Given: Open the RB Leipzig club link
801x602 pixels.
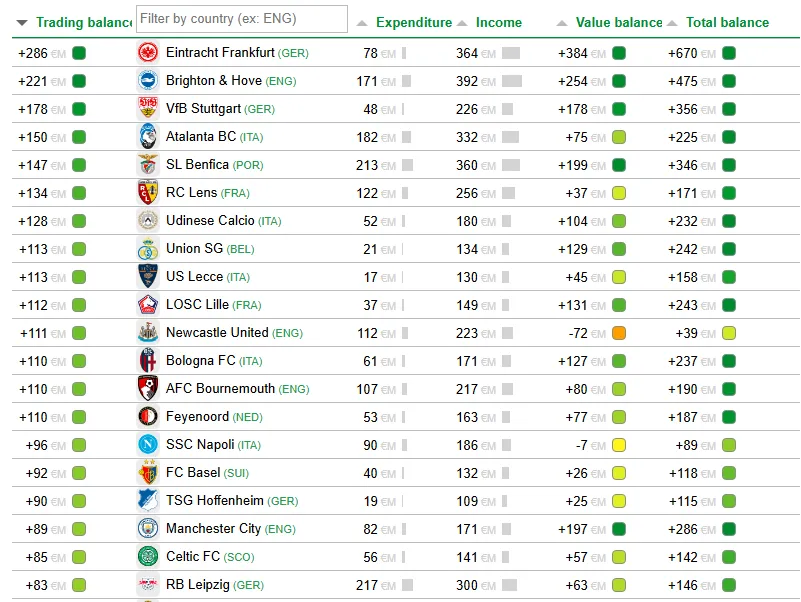Looking at the screenshot, I should point(198,585).
